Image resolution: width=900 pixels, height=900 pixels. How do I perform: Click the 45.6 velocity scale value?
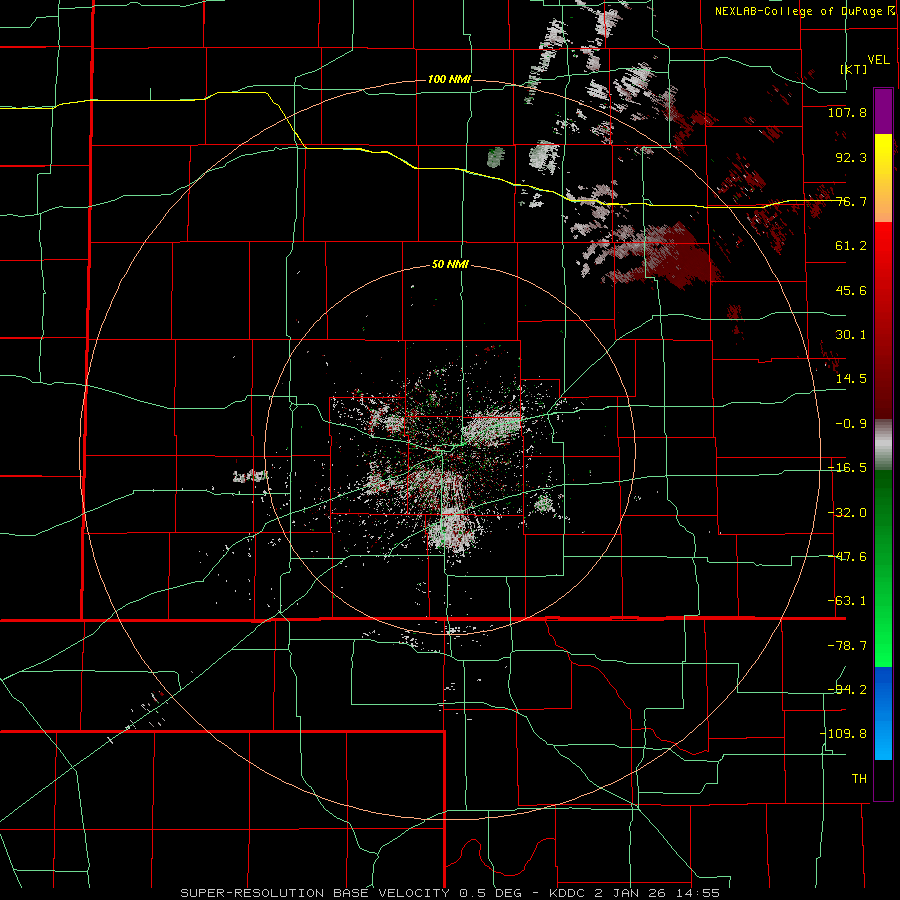click(851, 290)
